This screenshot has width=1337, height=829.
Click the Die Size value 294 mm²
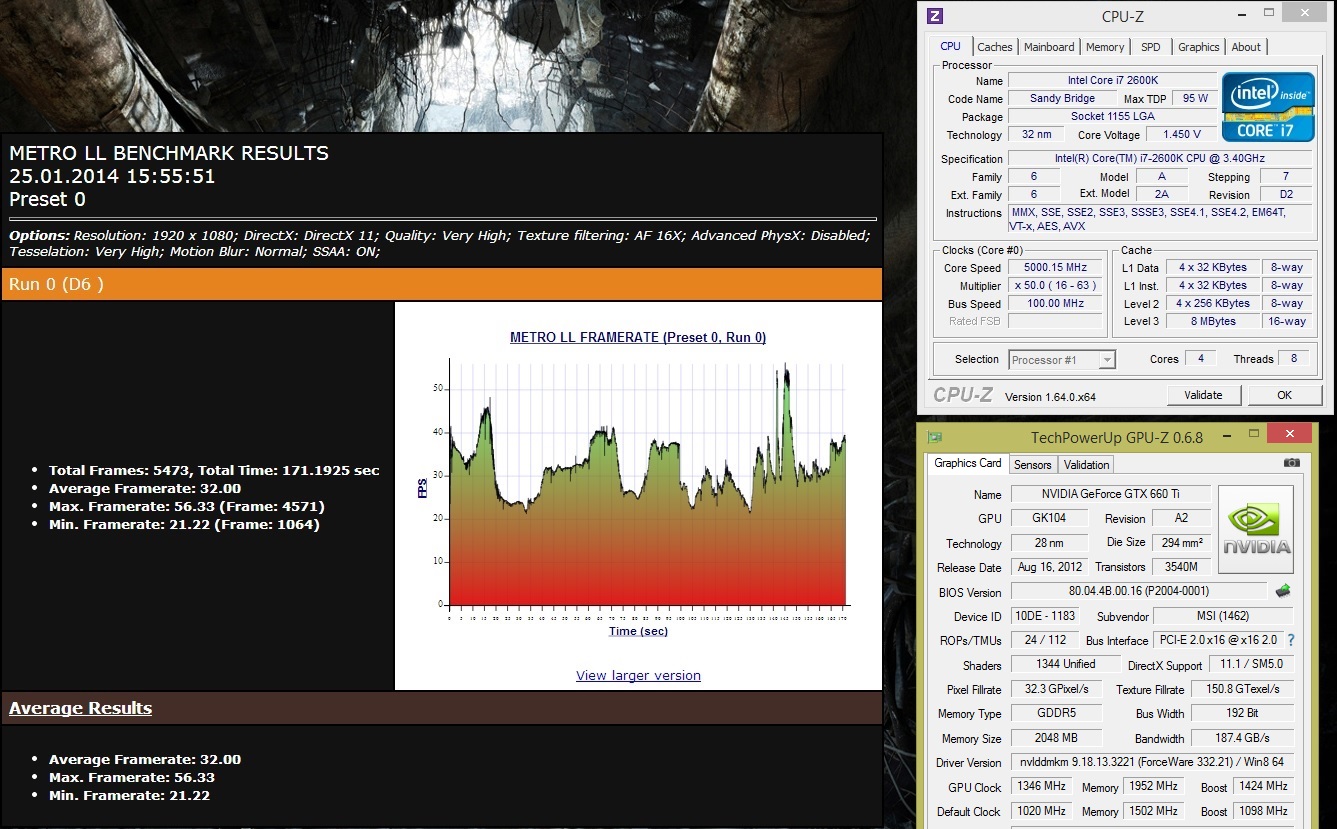click(1182, 542)
